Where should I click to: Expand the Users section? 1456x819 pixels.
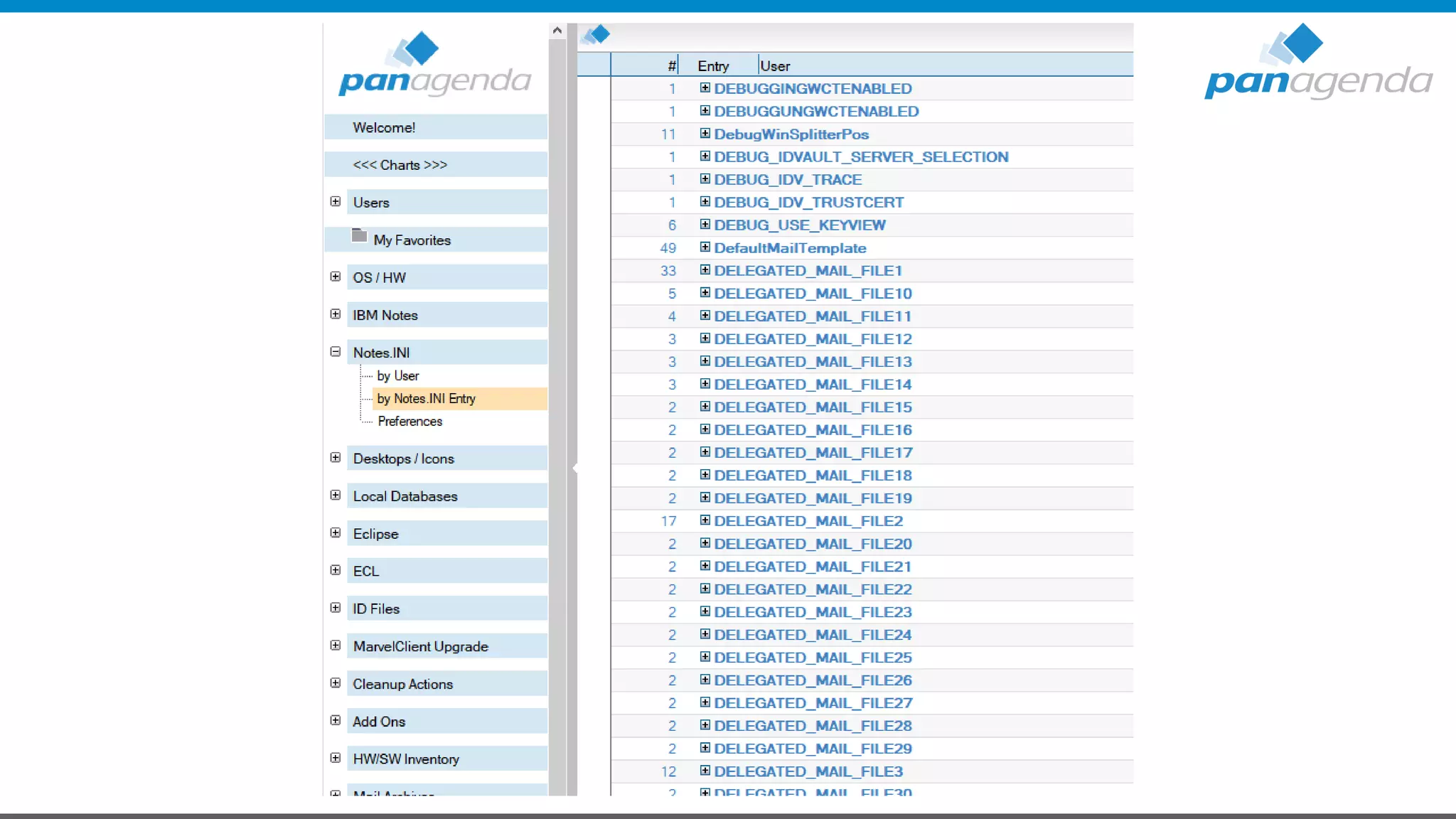[x=336, y=202]
